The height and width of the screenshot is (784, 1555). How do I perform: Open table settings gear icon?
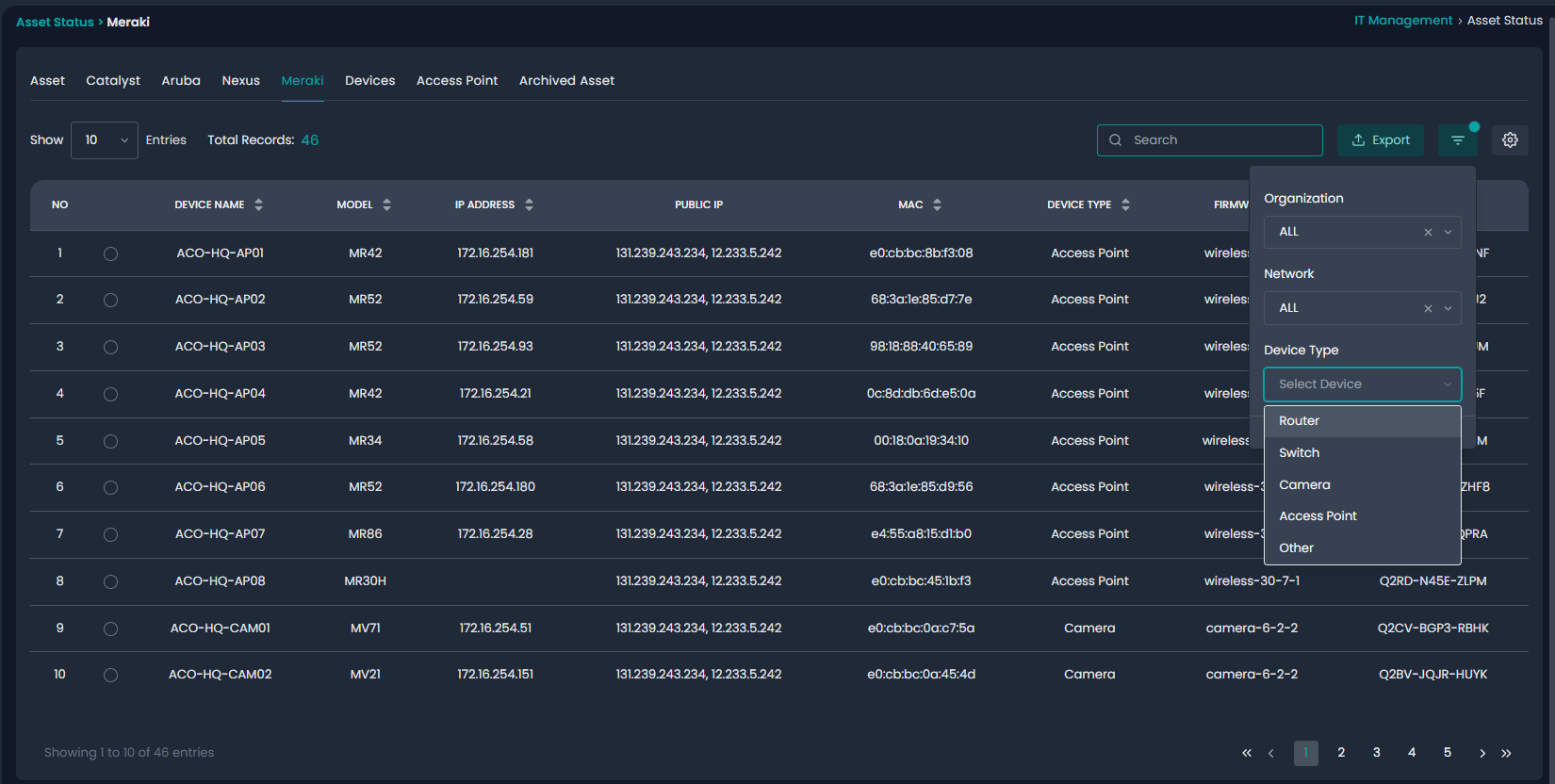pos(1510,140)
